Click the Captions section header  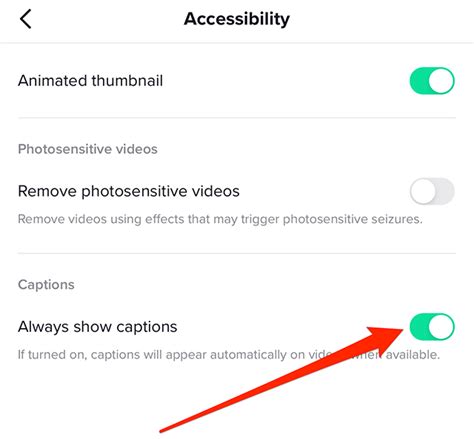46,285
